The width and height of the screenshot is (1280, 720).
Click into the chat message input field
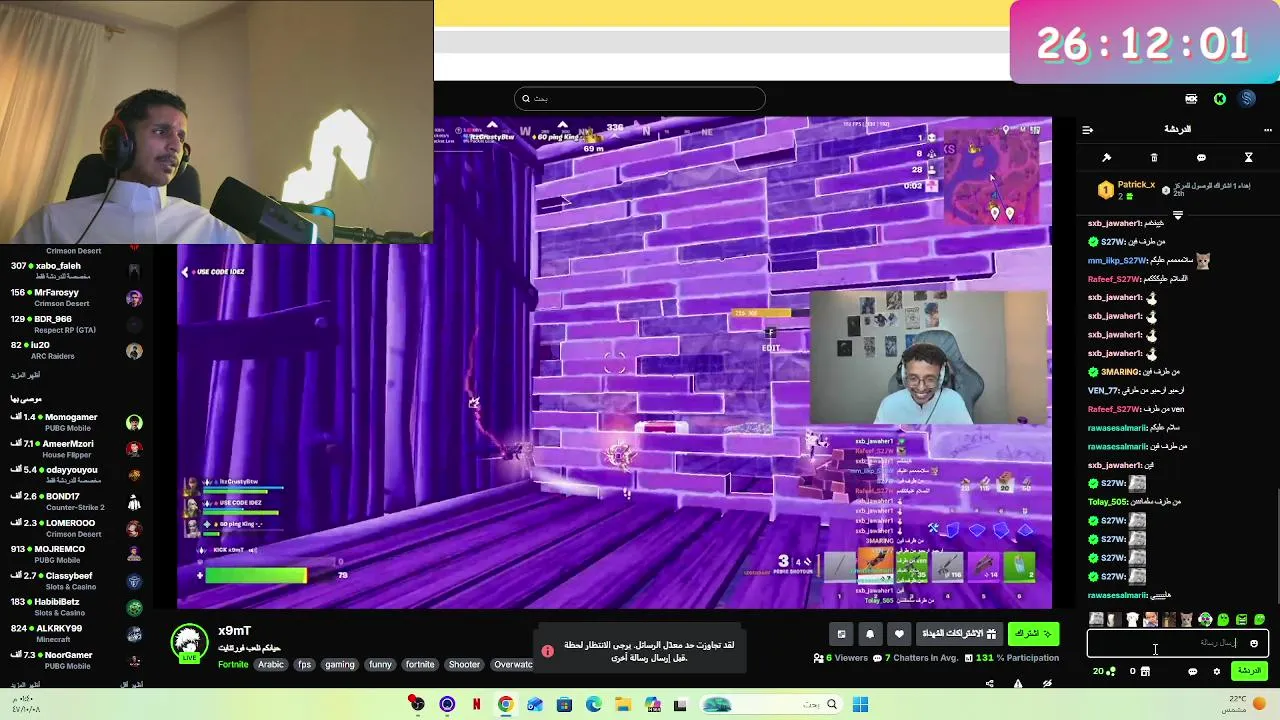1177,644
